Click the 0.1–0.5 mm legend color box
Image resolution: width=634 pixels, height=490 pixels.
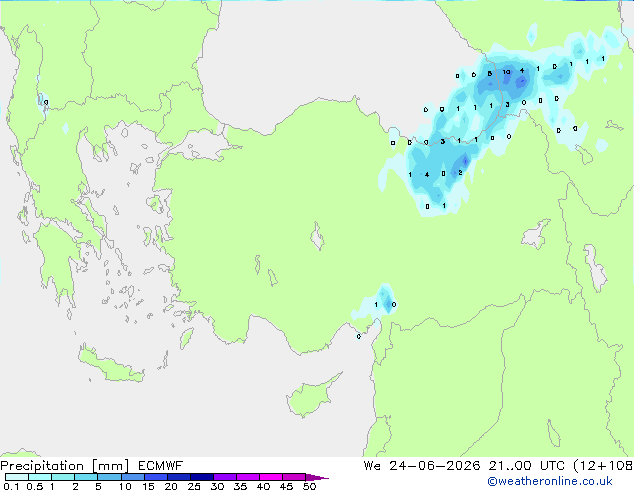tap(17, 477)
